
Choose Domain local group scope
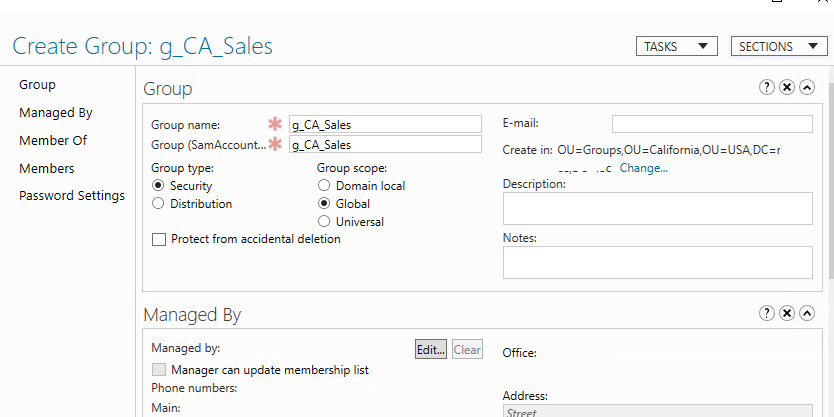[x=324, y=186]
